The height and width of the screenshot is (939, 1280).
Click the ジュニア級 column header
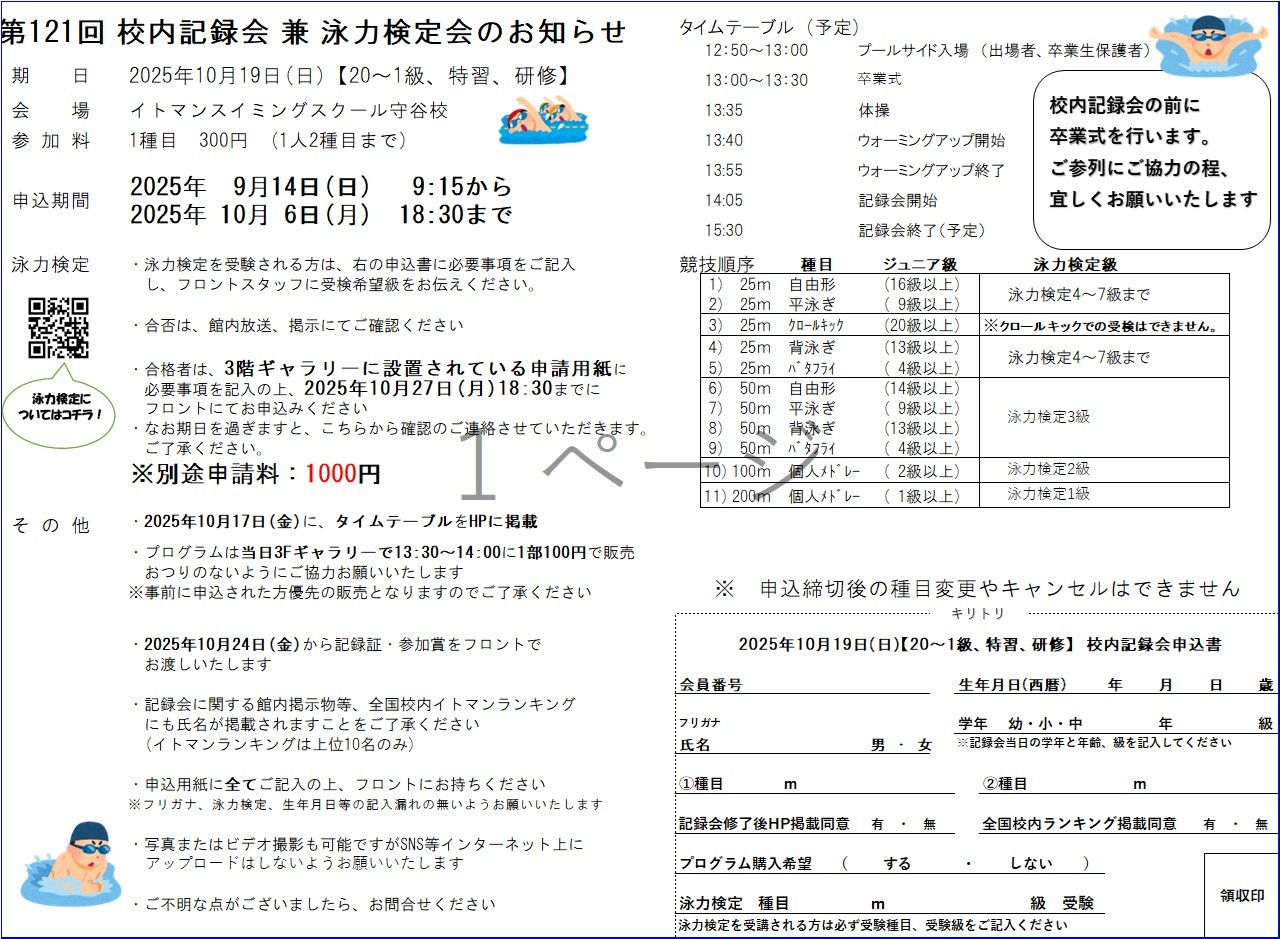tap(920, 264)
